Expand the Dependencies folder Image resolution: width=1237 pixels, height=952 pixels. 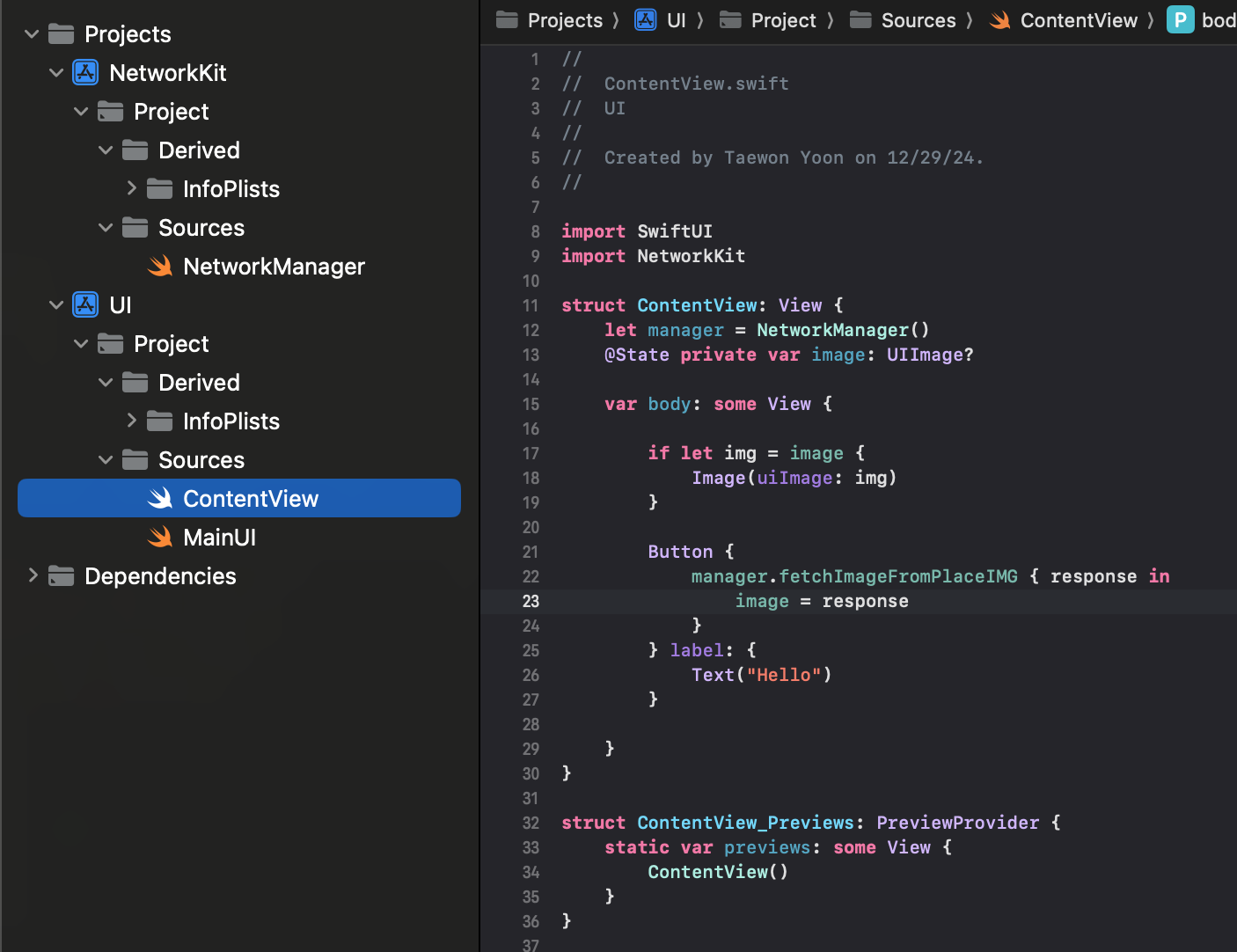(33, 575)
